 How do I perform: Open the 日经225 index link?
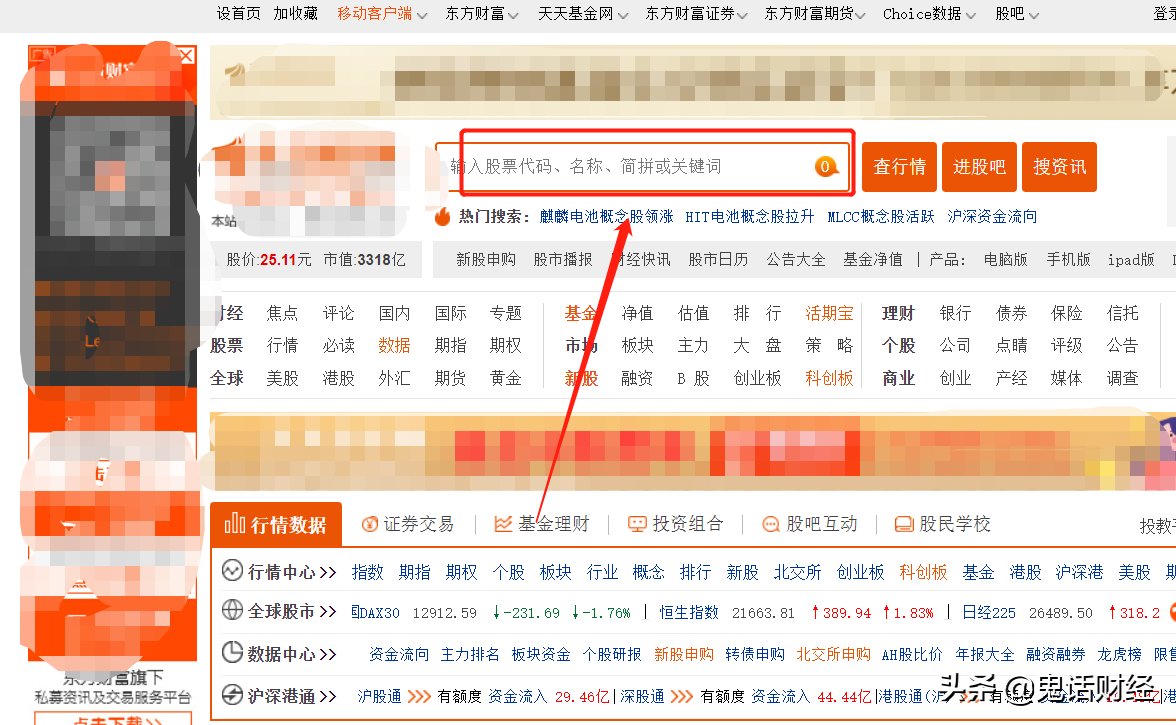(988, 613)
